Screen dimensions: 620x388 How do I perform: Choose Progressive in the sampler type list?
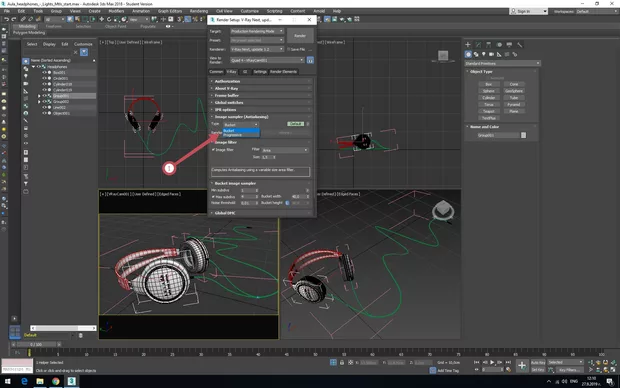(x=241, y=135)
